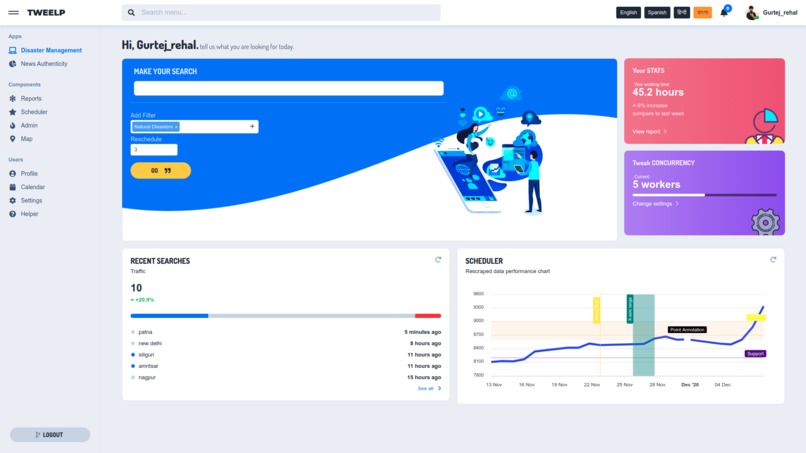Click the recent searches traffic bar
This screenshot has height=453, width=806.
pos(286,316)
